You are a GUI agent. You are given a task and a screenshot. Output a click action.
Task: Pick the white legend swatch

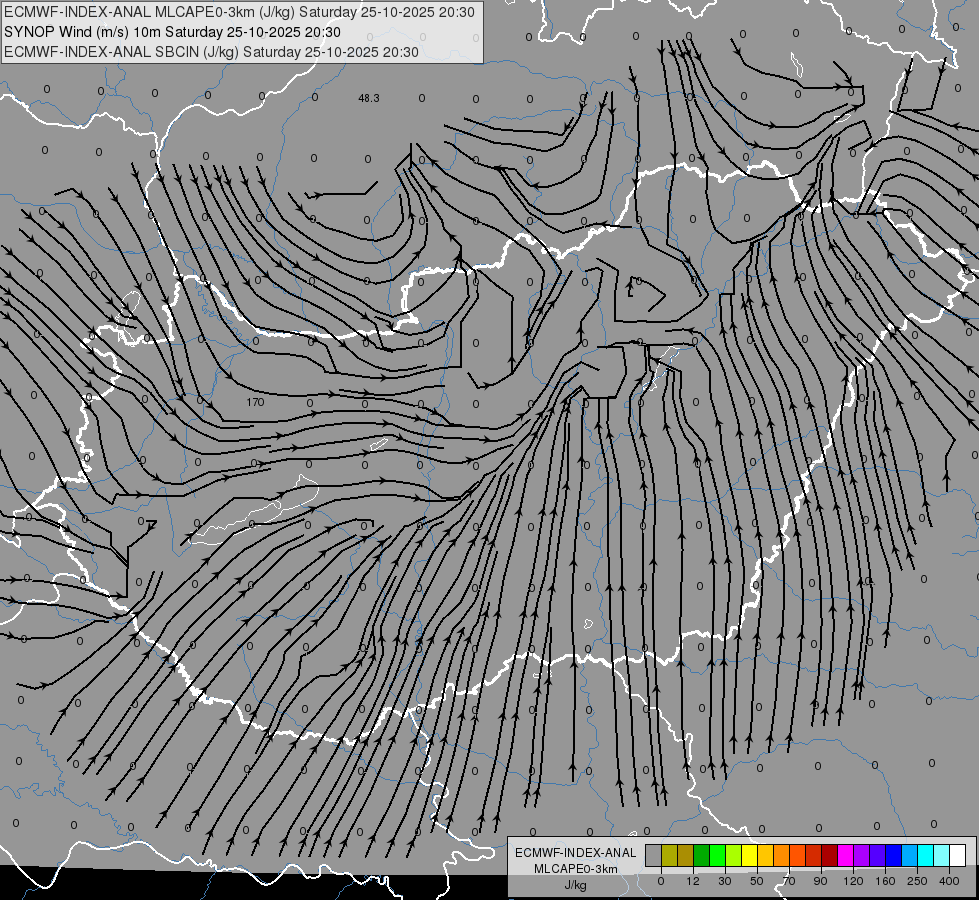click(958, 856)
